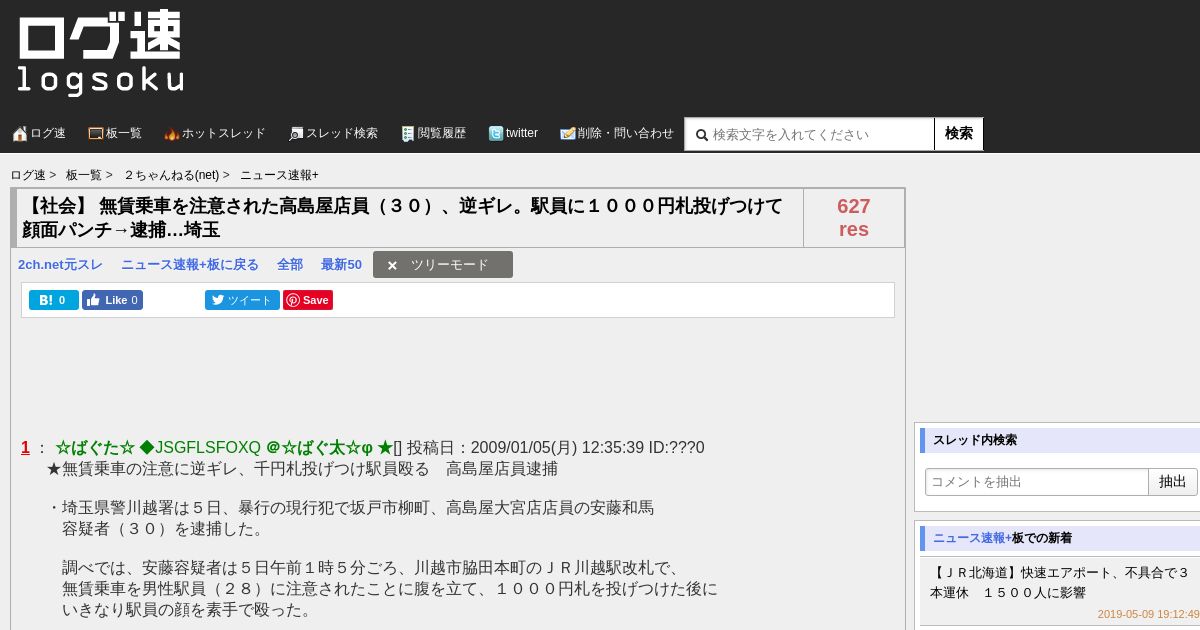The width and height of the screenshot is (1200, 630).
Task: Click the Facebook Like button
Action: [112, 300]
